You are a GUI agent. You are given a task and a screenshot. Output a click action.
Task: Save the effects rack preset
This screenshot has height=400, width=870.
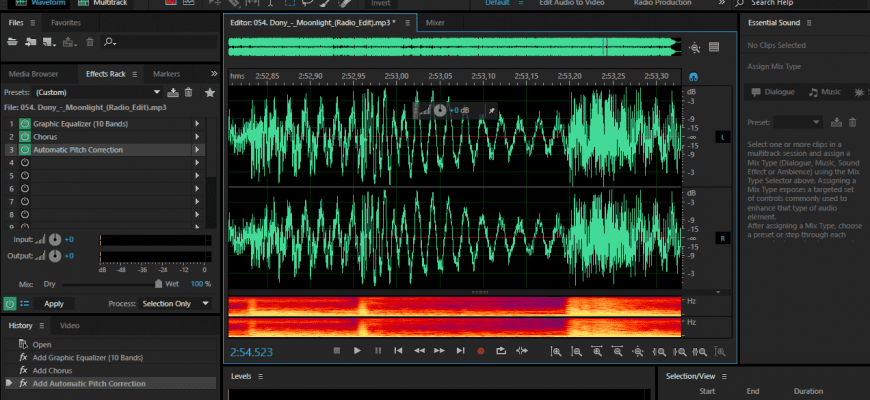point(173,92)
